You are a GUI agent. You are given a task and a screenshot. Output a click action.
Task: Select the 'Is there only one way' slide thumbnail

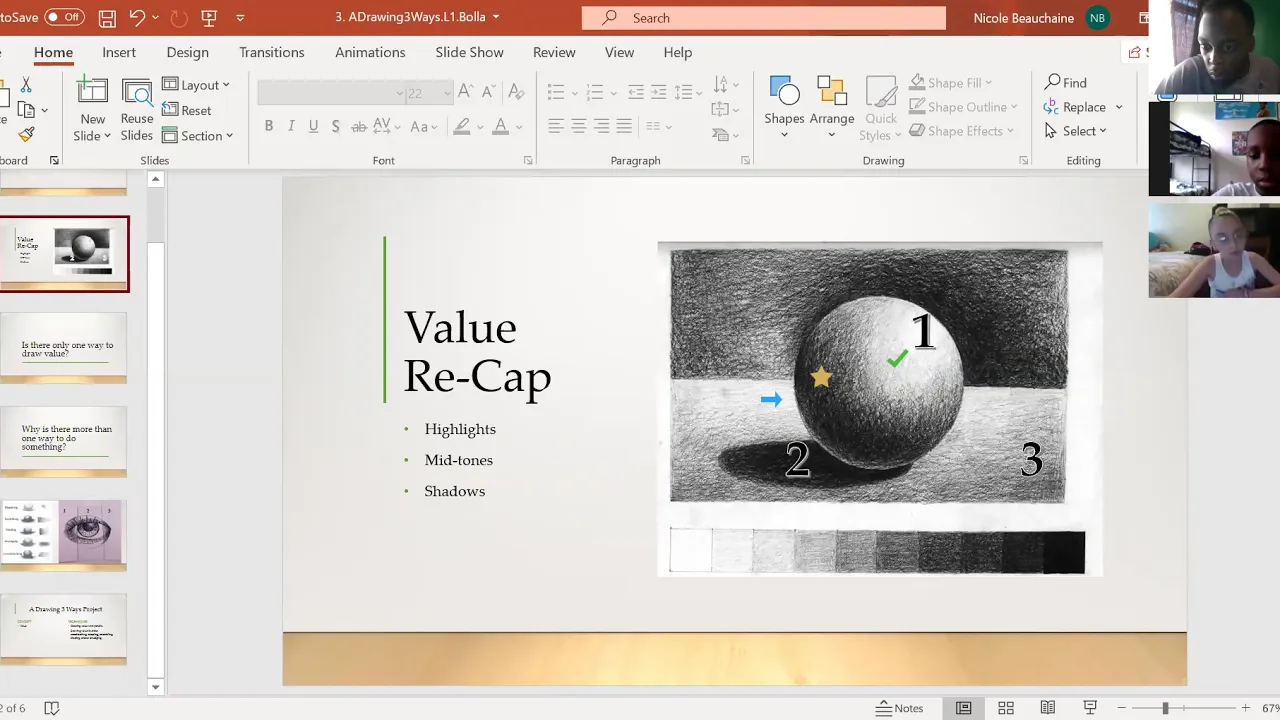coord(64,348)
